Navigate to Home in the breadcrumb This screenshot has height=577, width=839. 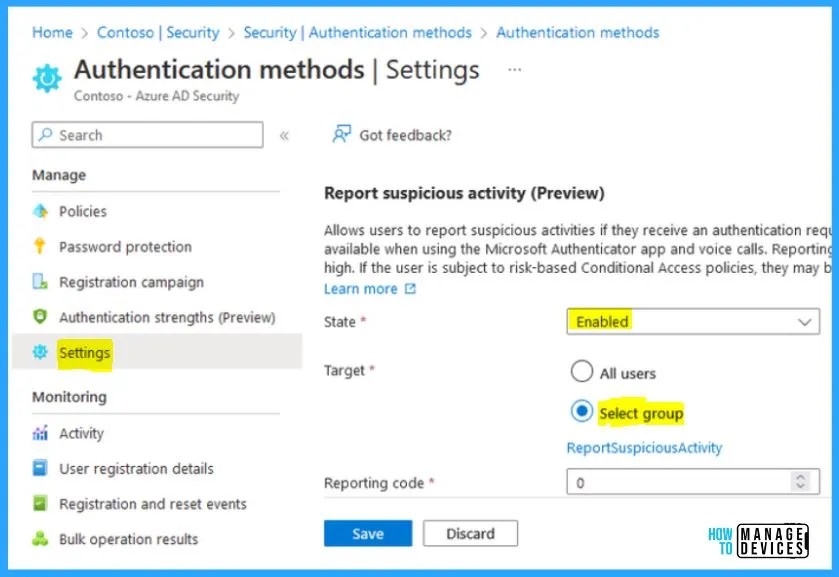click(x=52, y=32)
